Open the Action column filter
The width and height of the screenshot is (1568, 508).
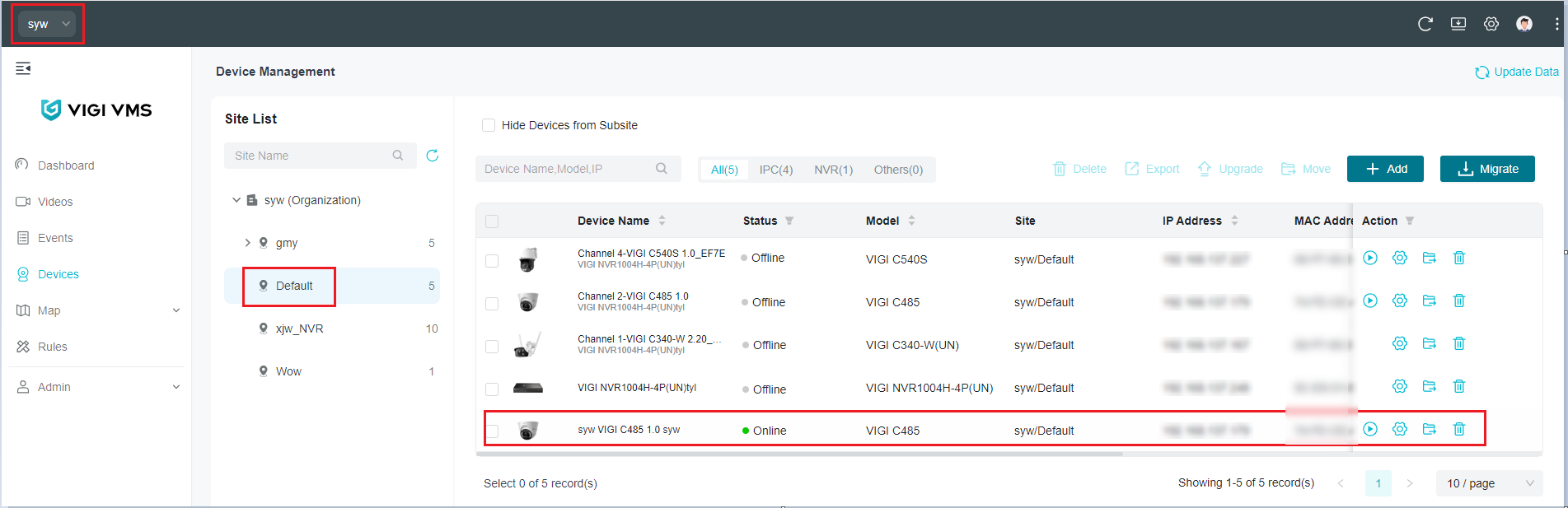[x=1410, y=221]
